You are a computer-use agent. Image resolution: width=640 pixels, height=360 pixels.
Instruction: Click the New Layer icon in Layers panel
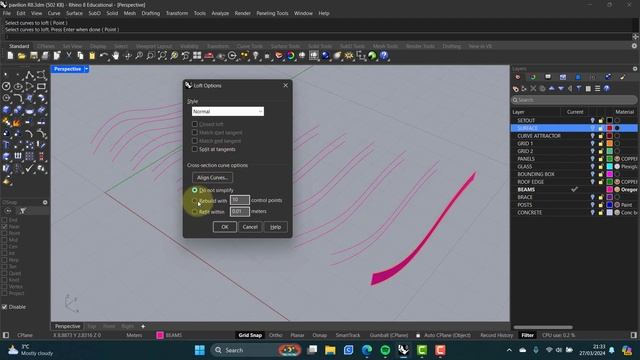coord(516,89)
